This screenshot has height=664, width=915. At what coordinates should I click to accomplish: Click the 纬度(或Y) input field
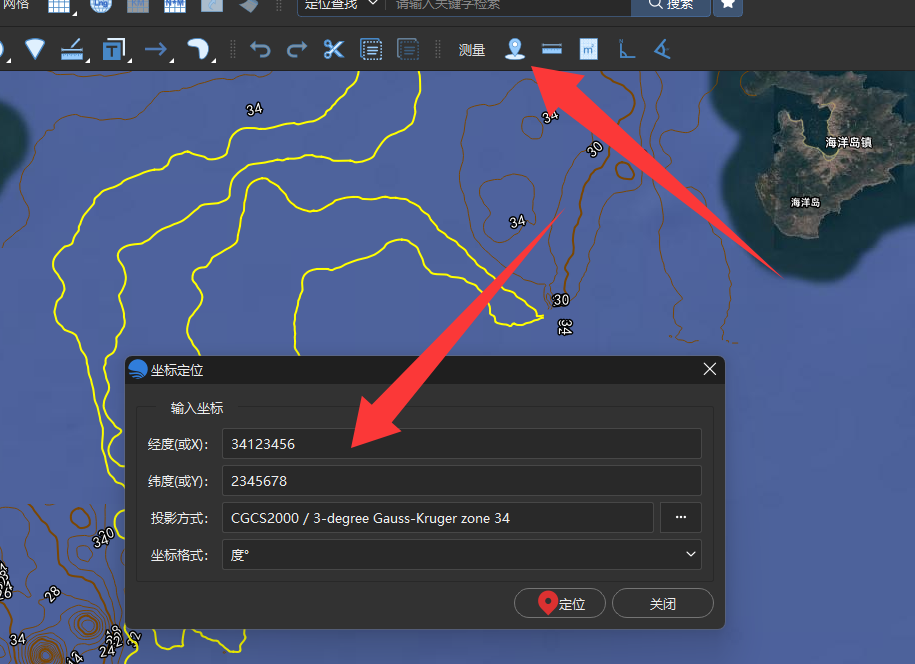tap(462, 480)
